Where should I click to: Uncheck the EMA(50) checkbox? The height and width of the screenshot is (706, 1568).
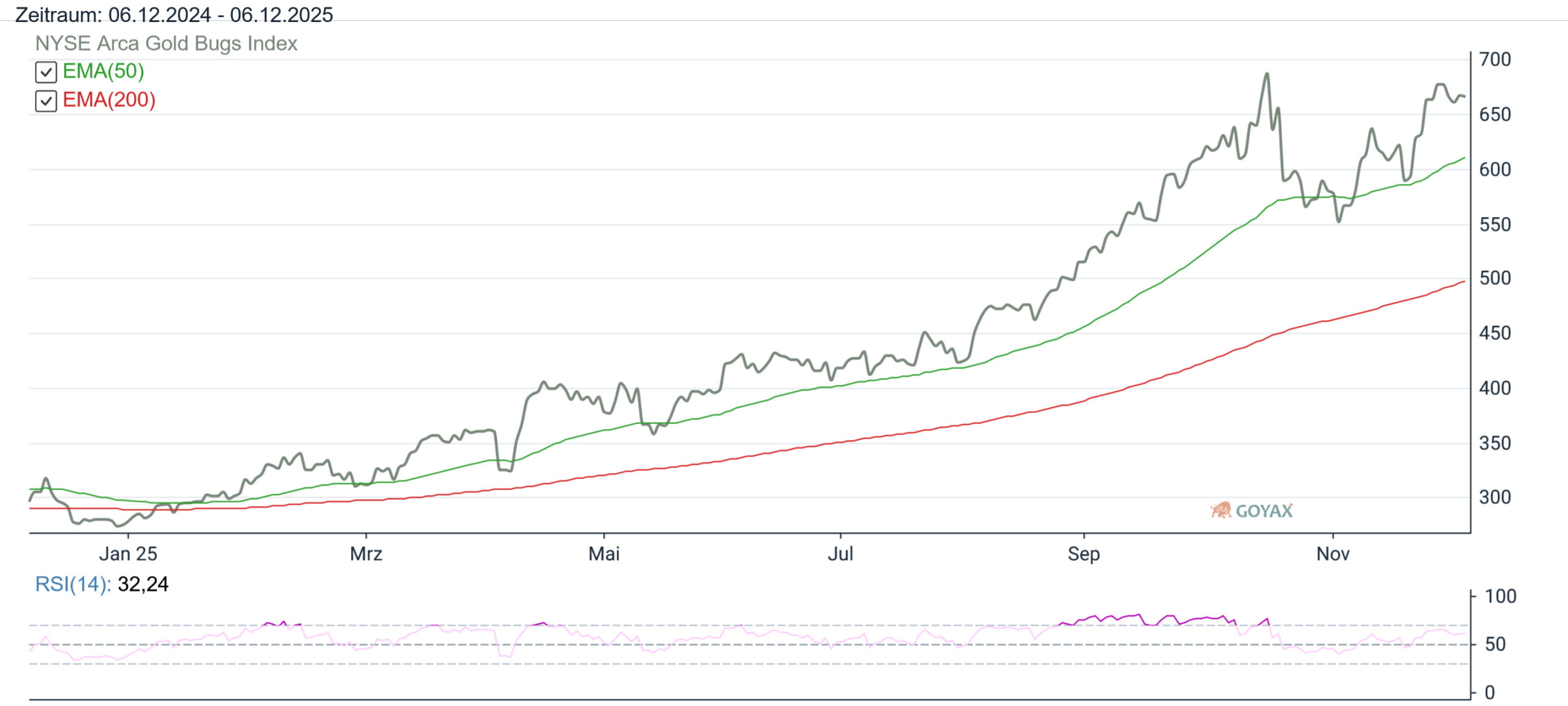46,72
